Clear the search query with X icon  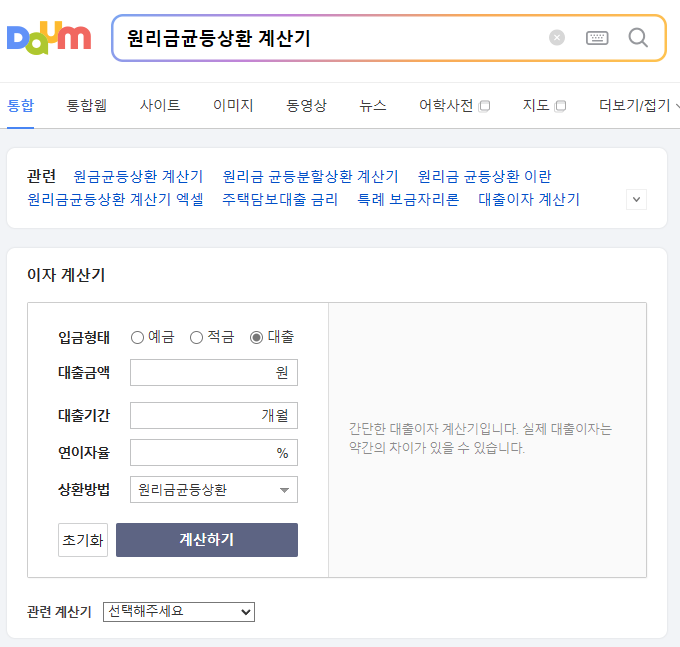click(x=557, y=38)
